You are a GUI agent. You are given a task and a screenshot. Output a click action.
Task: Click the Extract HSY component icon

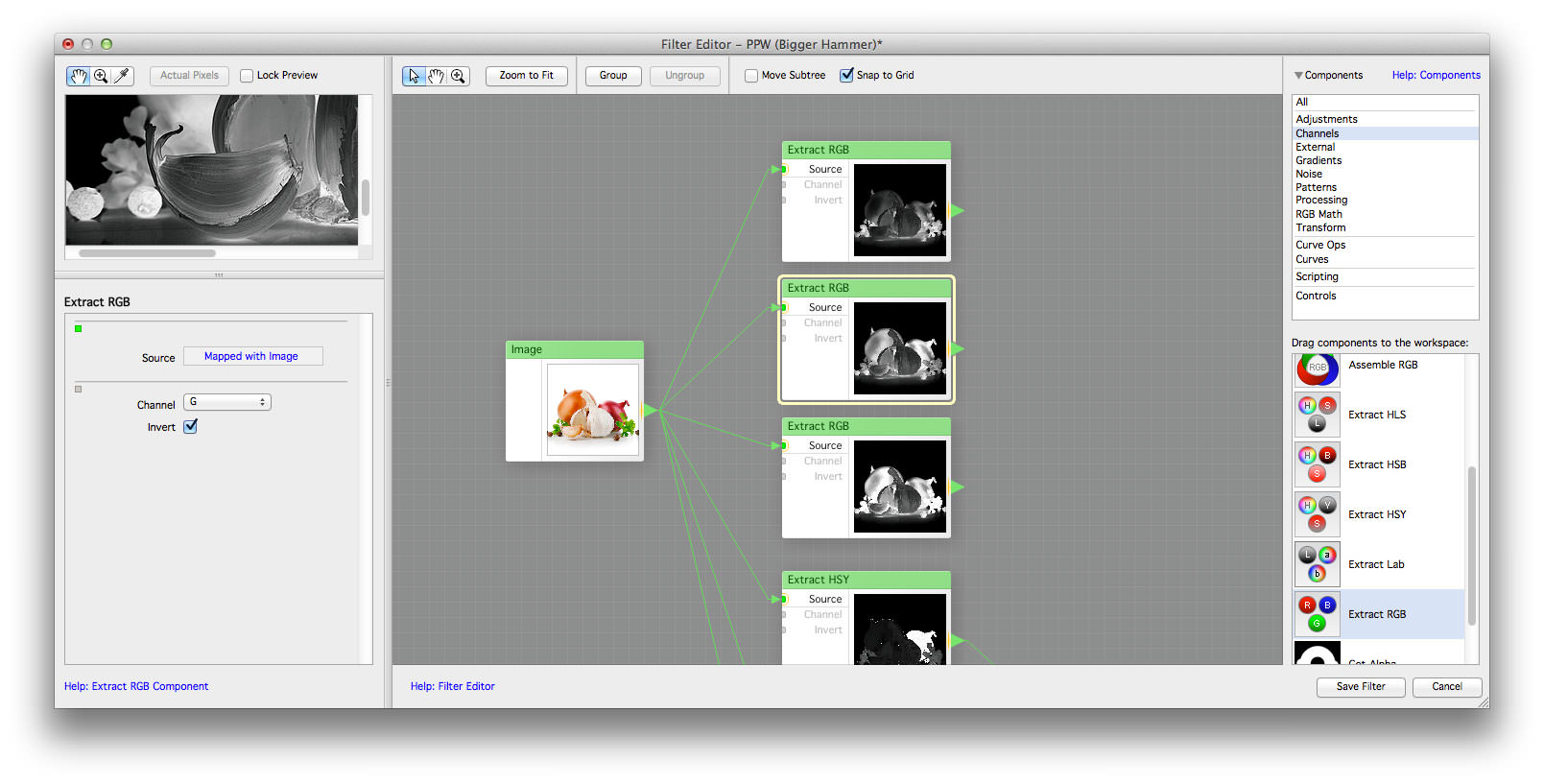1318,514
